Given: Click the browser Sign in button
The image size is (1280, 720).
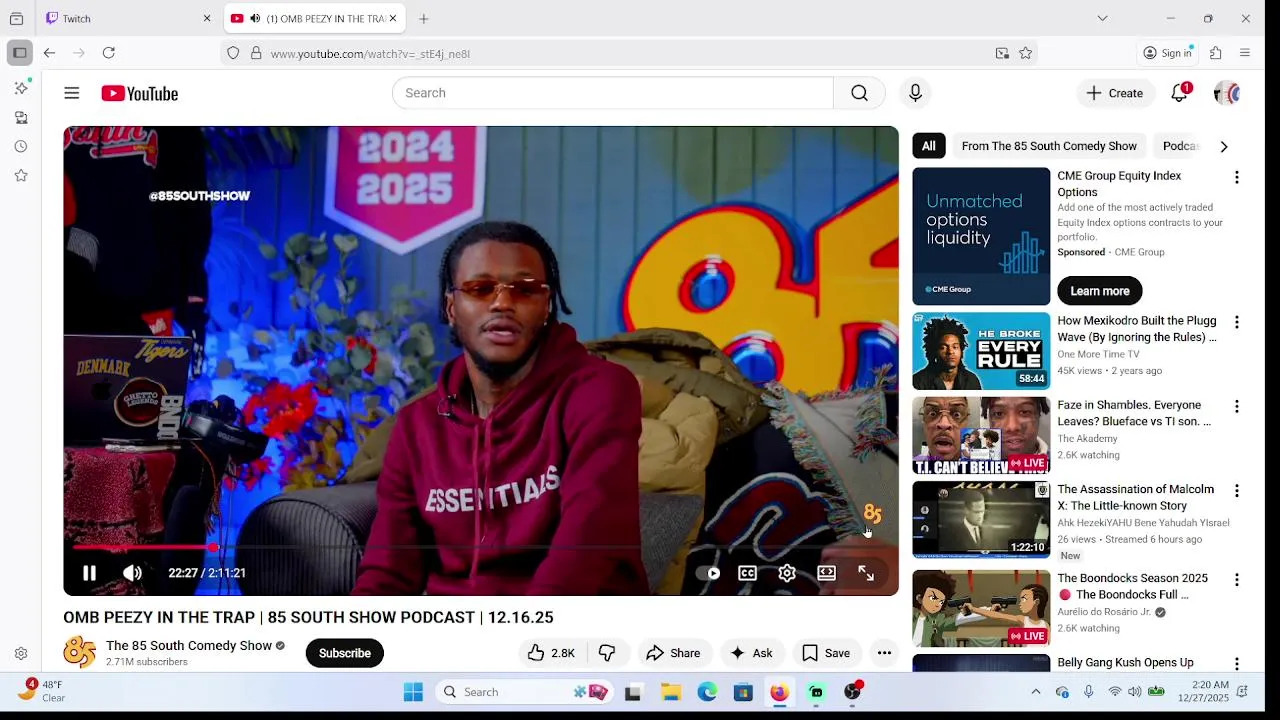Looking at the screenshot, I should [x=1168, y=53].
